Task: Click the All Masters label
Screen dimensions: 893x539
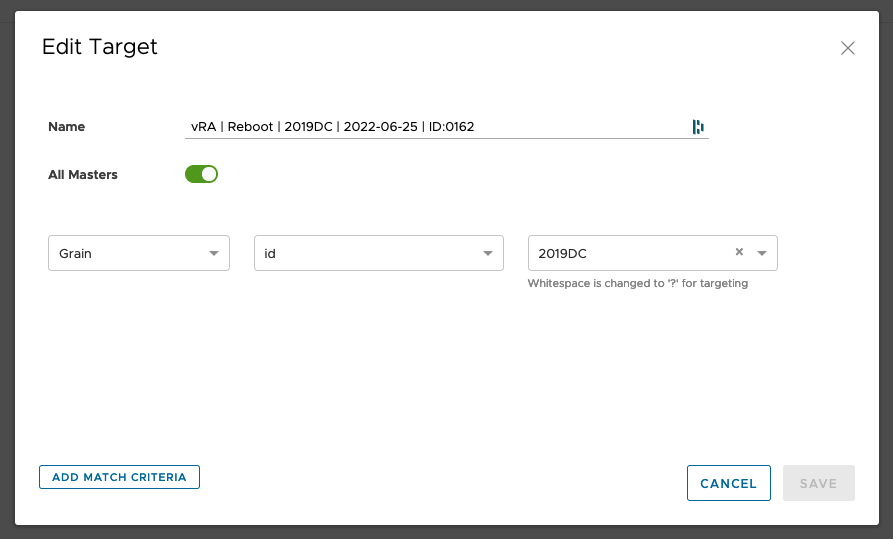Action: pos(83,174)
